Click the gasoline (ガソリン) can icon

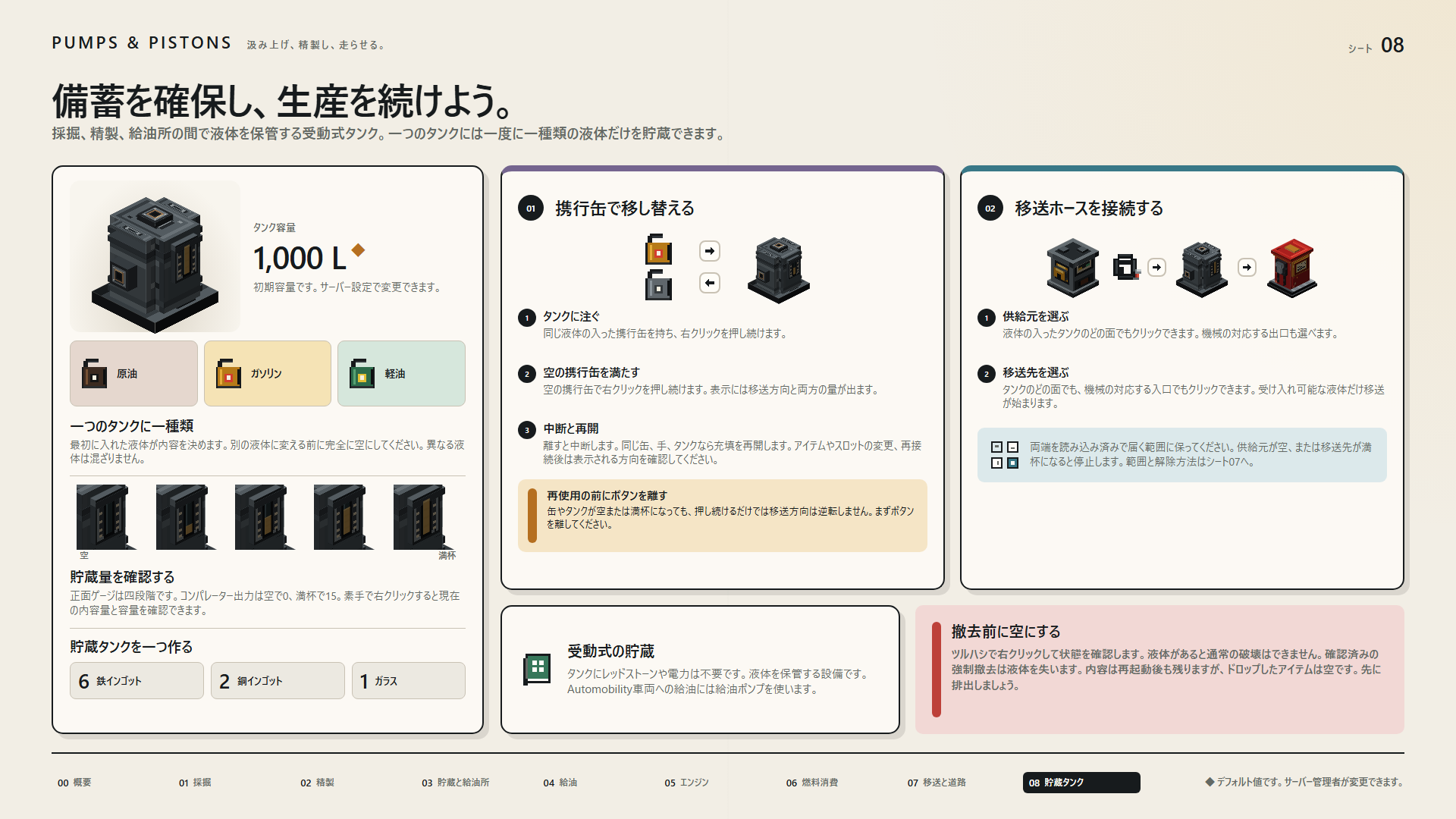pyautogui.click(x=228, y=373)
